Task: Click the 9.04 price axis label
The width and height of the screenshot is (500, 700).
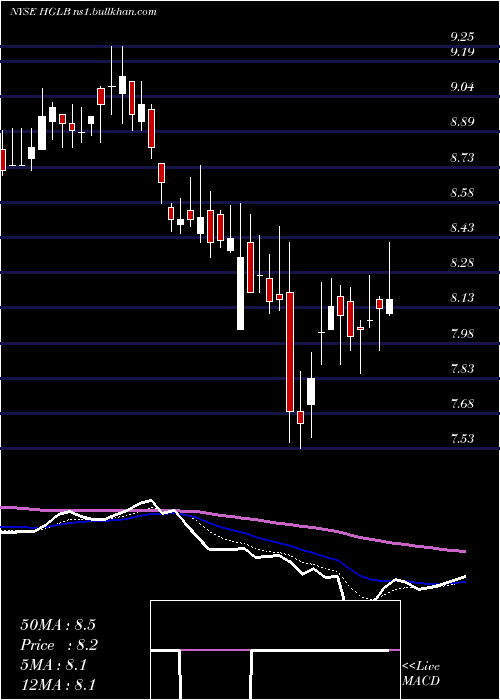Action: [x=462, y=87]
